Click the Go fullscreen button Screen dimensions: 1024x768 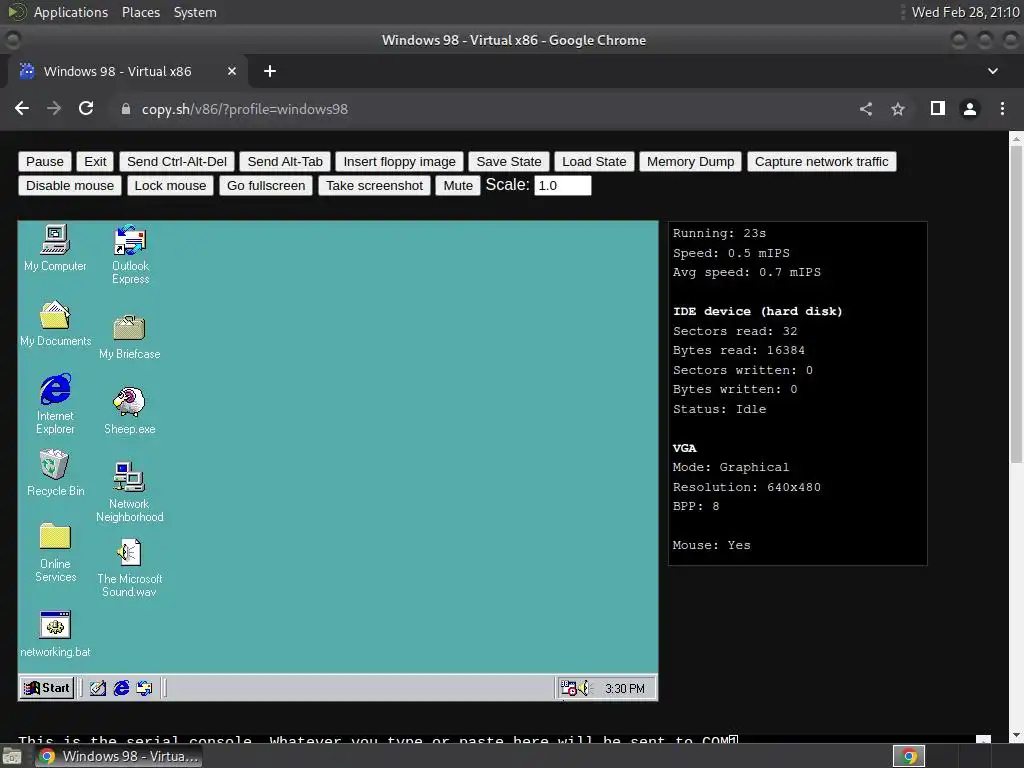click(266, 185)
